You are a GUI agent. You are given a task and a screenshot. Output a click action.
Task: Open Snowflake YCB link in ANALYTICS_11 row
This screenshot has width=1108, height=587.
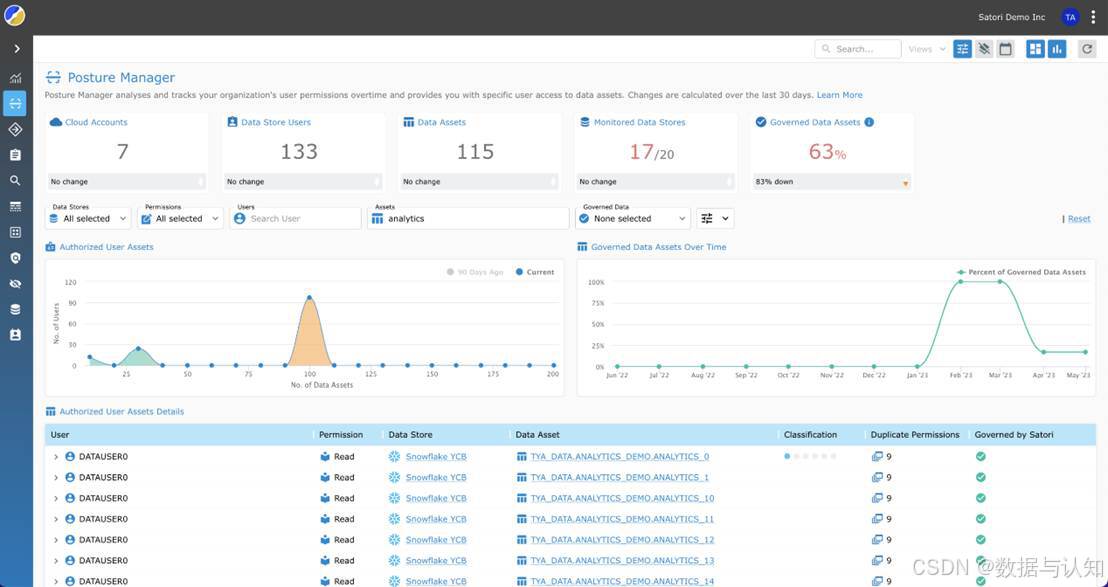click(x=436, y=518)
